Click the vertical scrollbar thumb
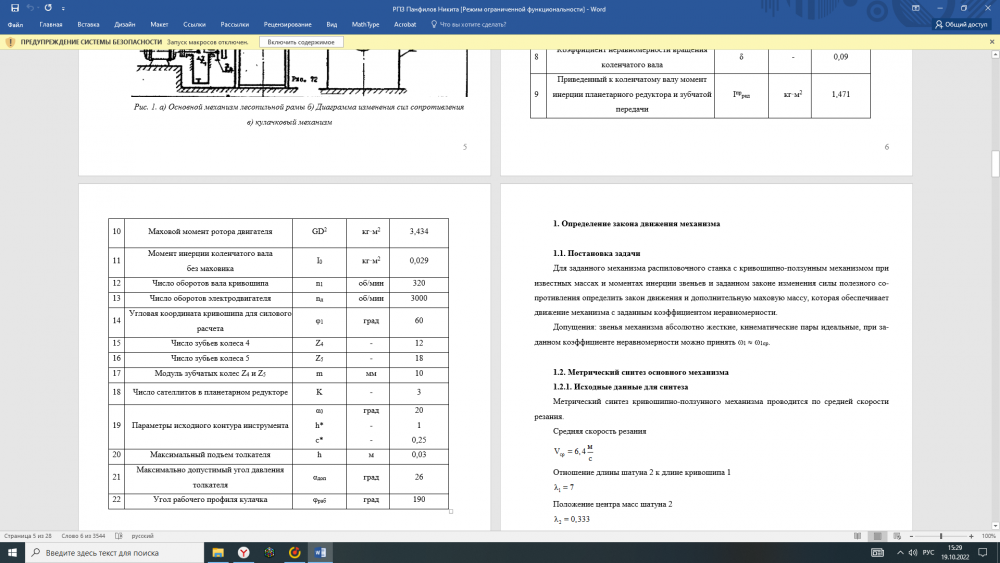This screenshot has height=563, width=1000. [x=995, y=164]
